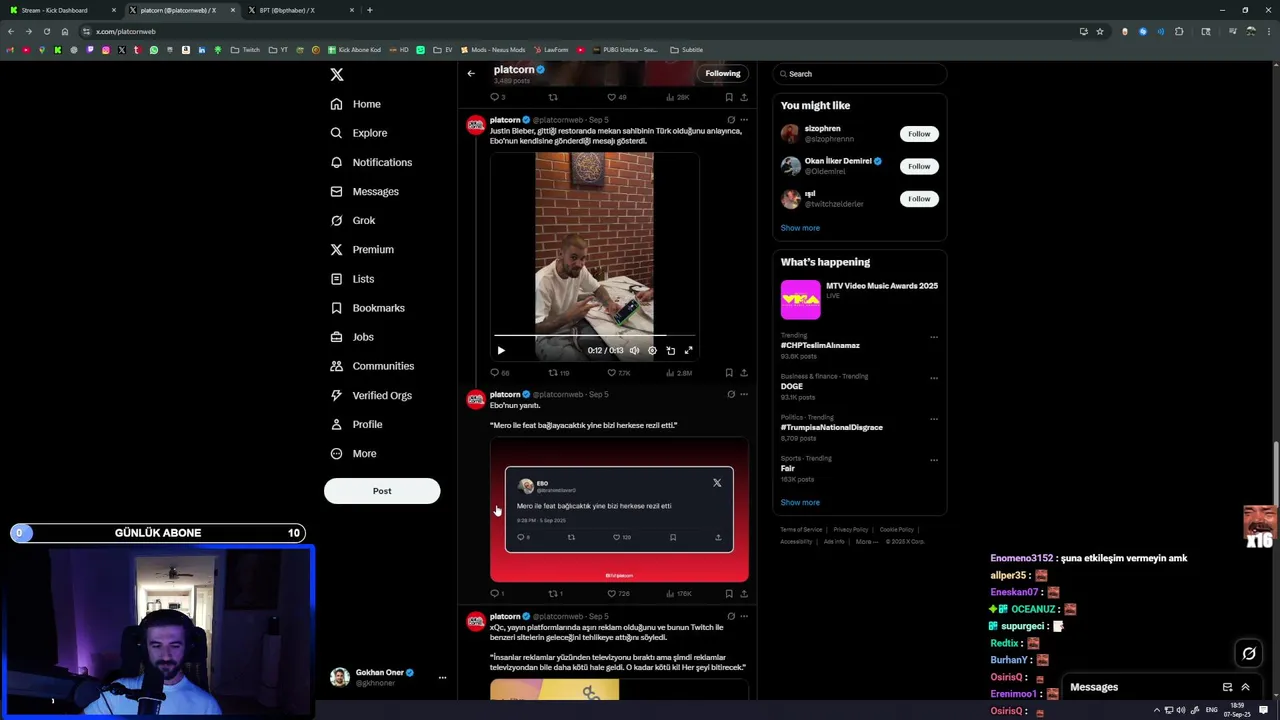Open Lists in the sidebar
Viewport: 1280px width, 720px height.
[x=352, y=279]
